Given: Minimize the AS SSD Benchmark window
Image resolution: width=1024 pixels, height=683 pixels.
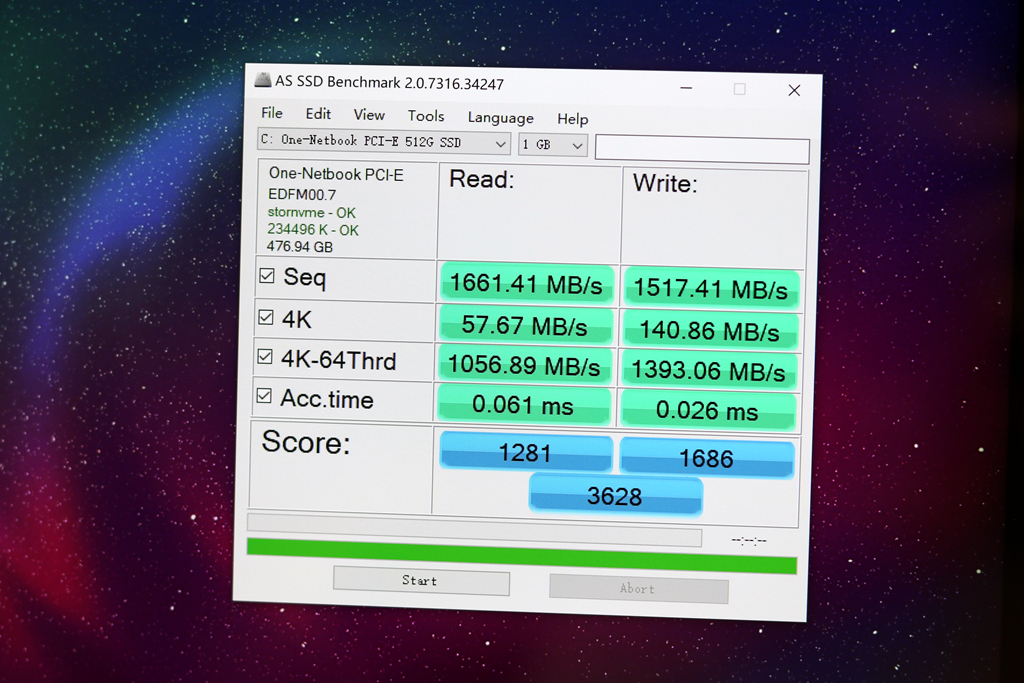Looking at the screenshot, I should 686,87.
